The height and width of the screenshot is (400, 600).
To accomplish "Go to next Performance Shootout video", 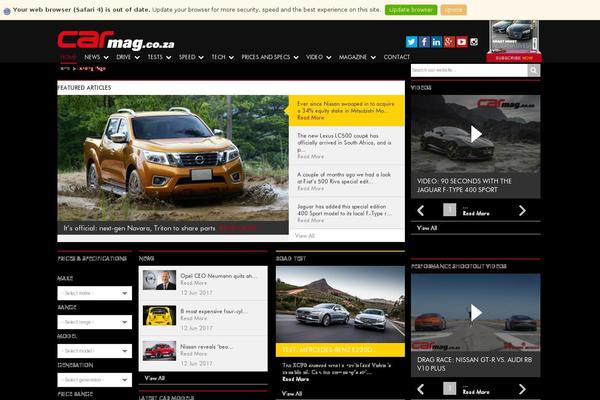I will pos(522,389).
